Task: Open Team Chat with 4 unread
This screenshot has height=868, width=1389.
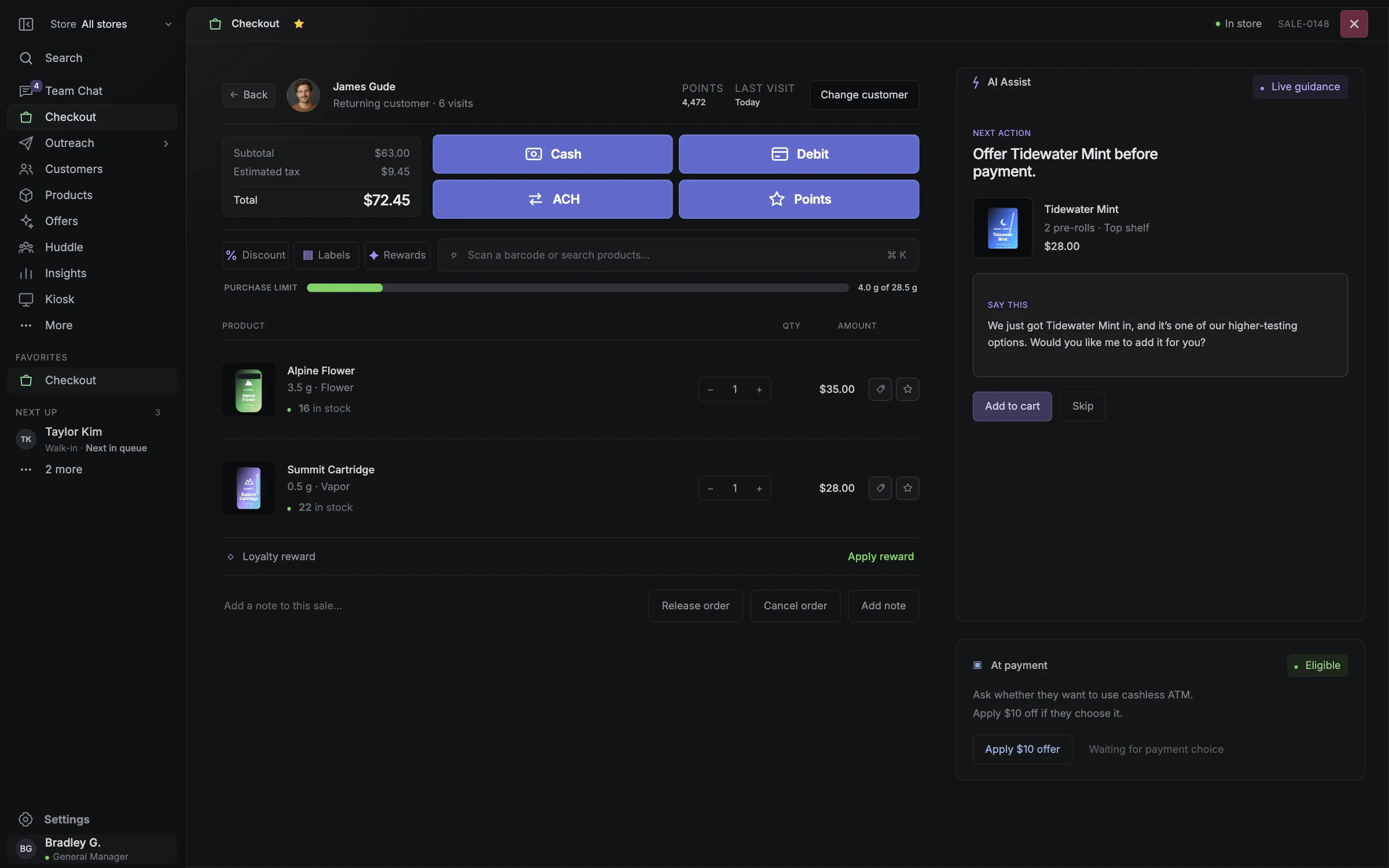Action: tap(93, 91)
